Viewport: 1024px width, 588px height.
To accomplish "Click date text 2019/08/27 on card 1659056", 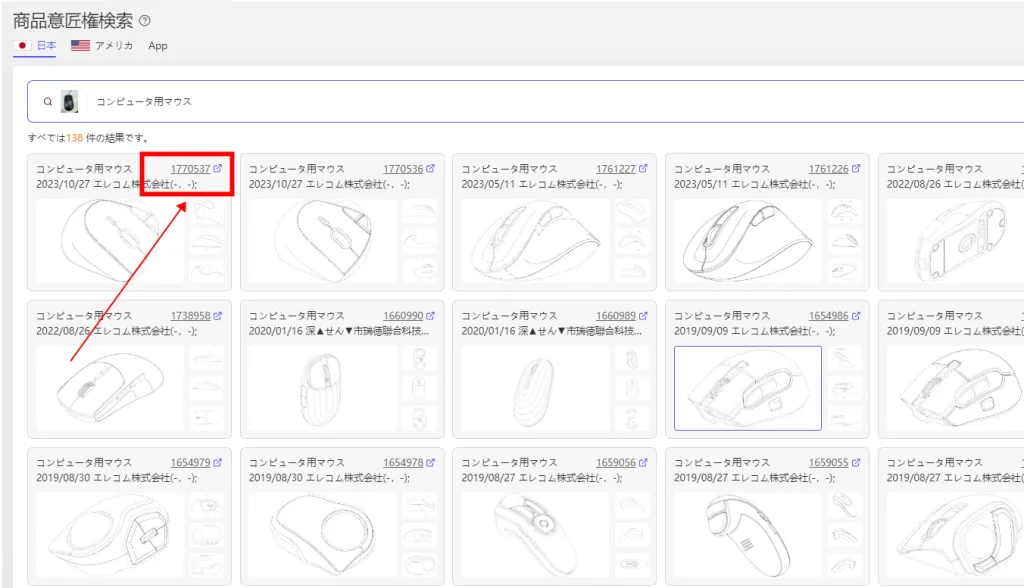I will [x=488, y=478].
